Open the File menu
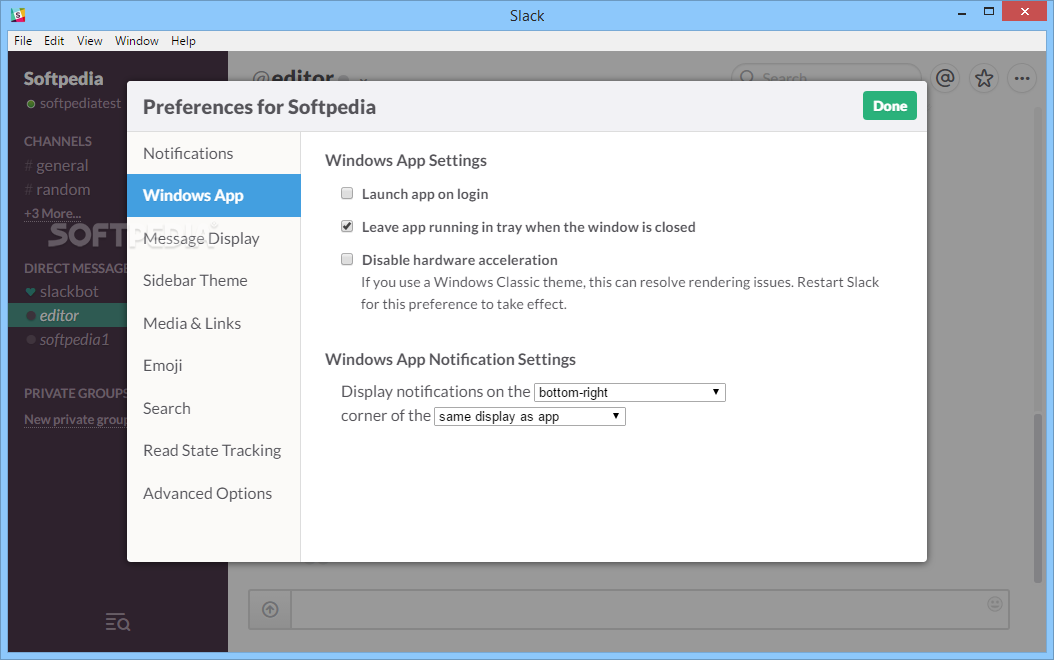 click(x=23, y=41)
